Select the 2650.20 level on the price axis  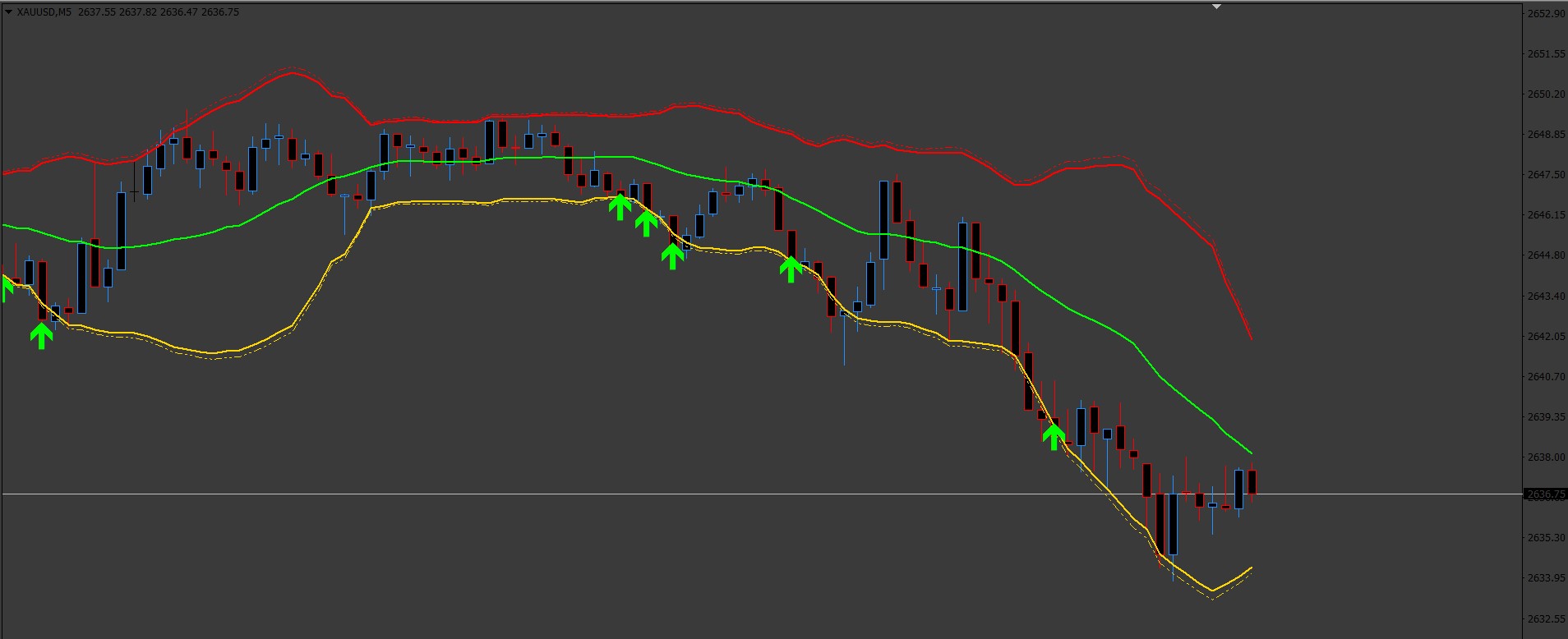pos(1546,94)
